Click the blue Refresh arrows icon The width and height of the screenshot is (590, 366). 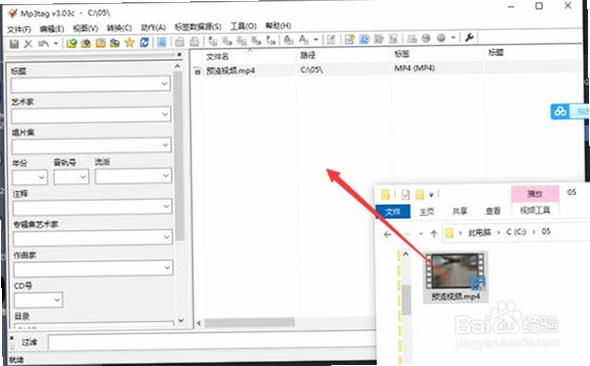(144, 42)
